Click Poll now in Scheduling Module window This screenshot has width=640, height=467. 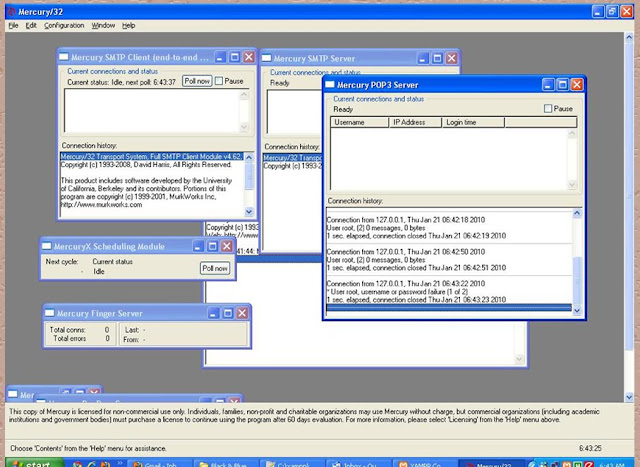tap(215, 268)
